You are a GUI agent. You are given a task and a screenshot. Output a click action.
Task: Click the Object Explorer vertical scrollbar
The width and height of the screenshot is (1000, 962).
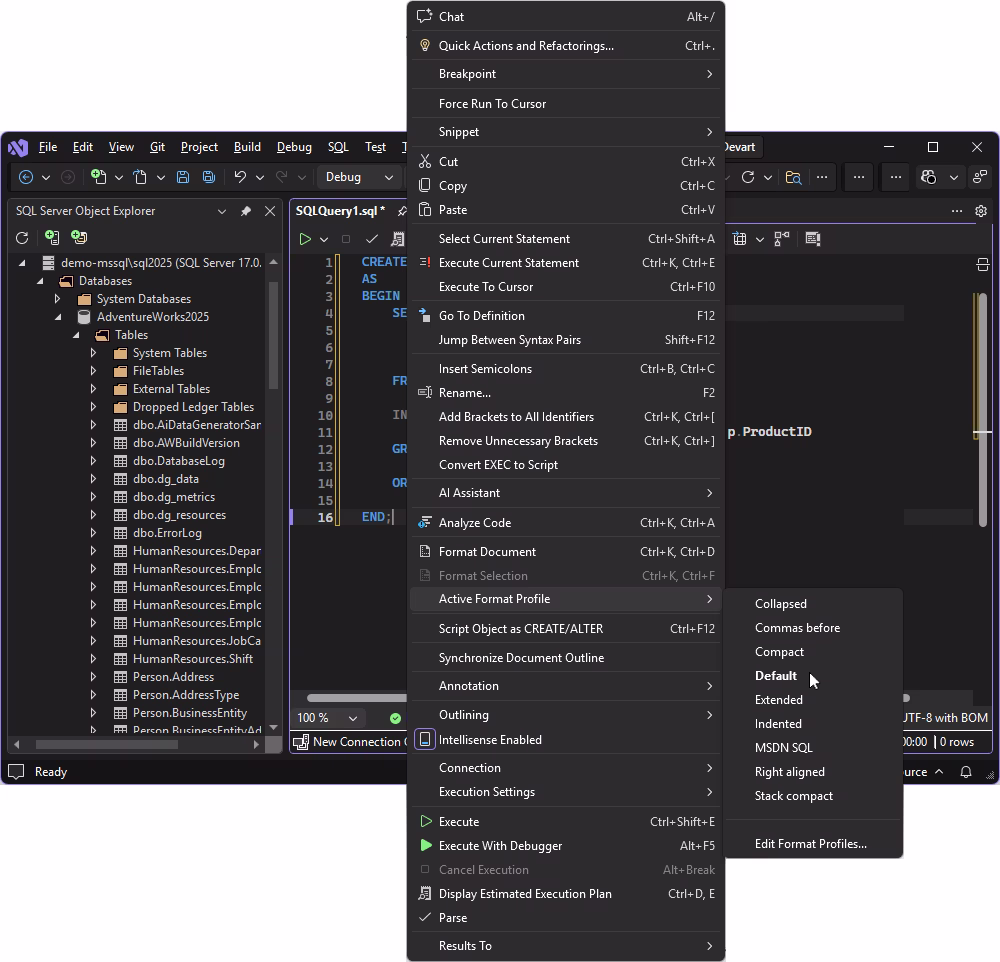tap(274, 335)
